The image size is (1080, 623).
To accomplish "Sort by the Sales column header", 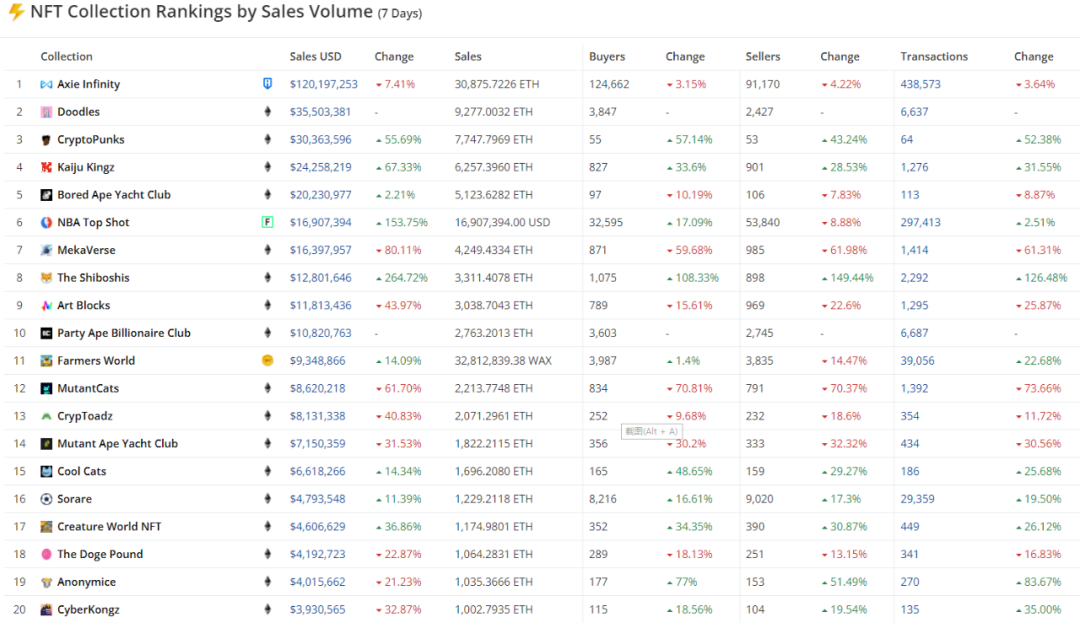I will click(468, 56).
